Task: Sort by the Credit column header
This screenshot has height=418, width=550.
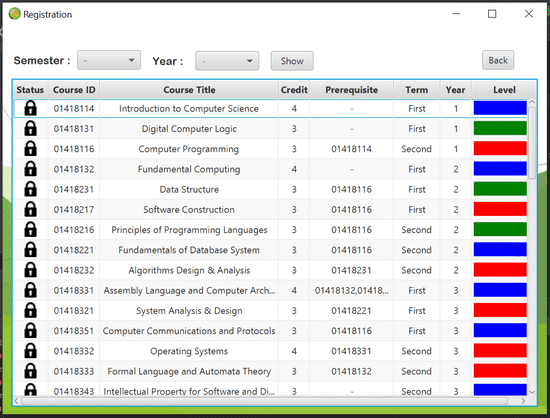Action: click(294, 90)
